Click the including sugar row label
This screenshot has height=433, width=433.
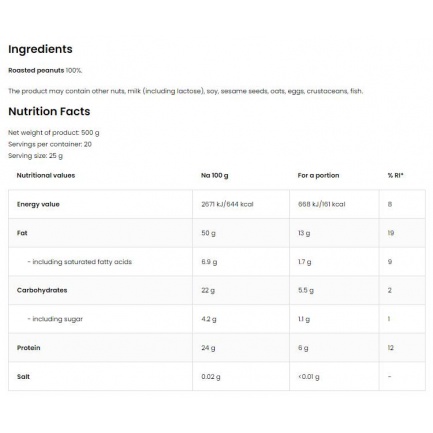click(x=55, y=319)
